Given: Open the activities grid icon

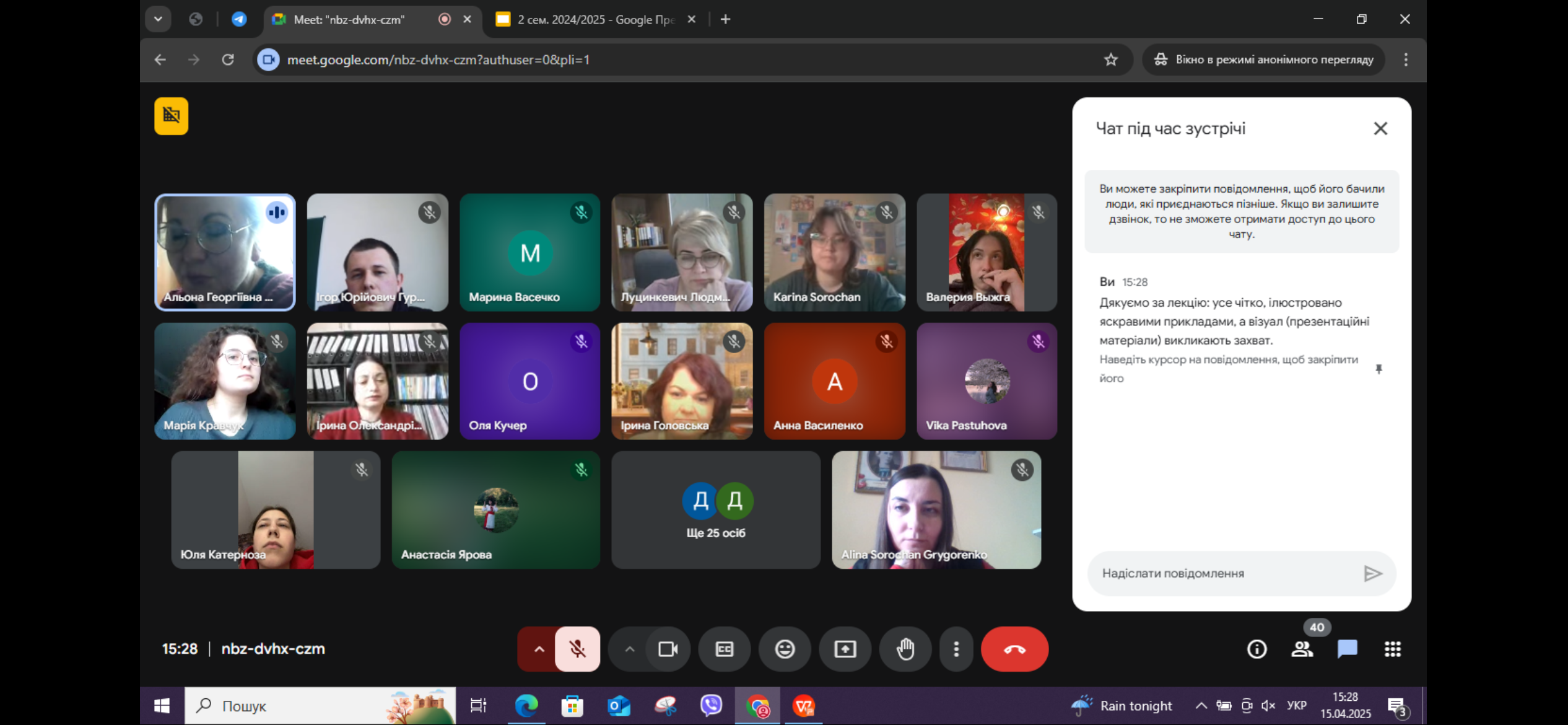Looking at the screenshot, I should pyautogui.click(x=1392, y=649).
